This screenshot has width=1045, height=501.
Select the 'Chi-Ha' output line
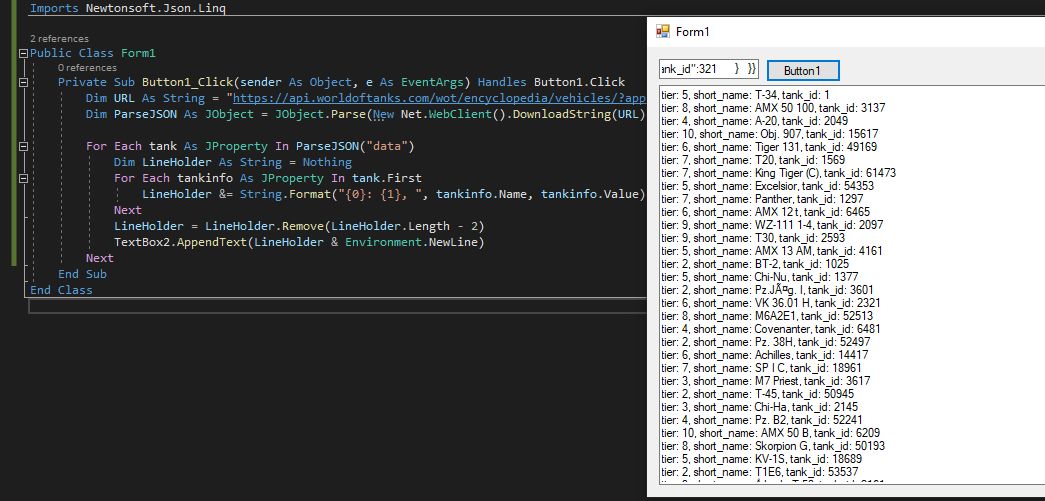click(x=760, y=407)
